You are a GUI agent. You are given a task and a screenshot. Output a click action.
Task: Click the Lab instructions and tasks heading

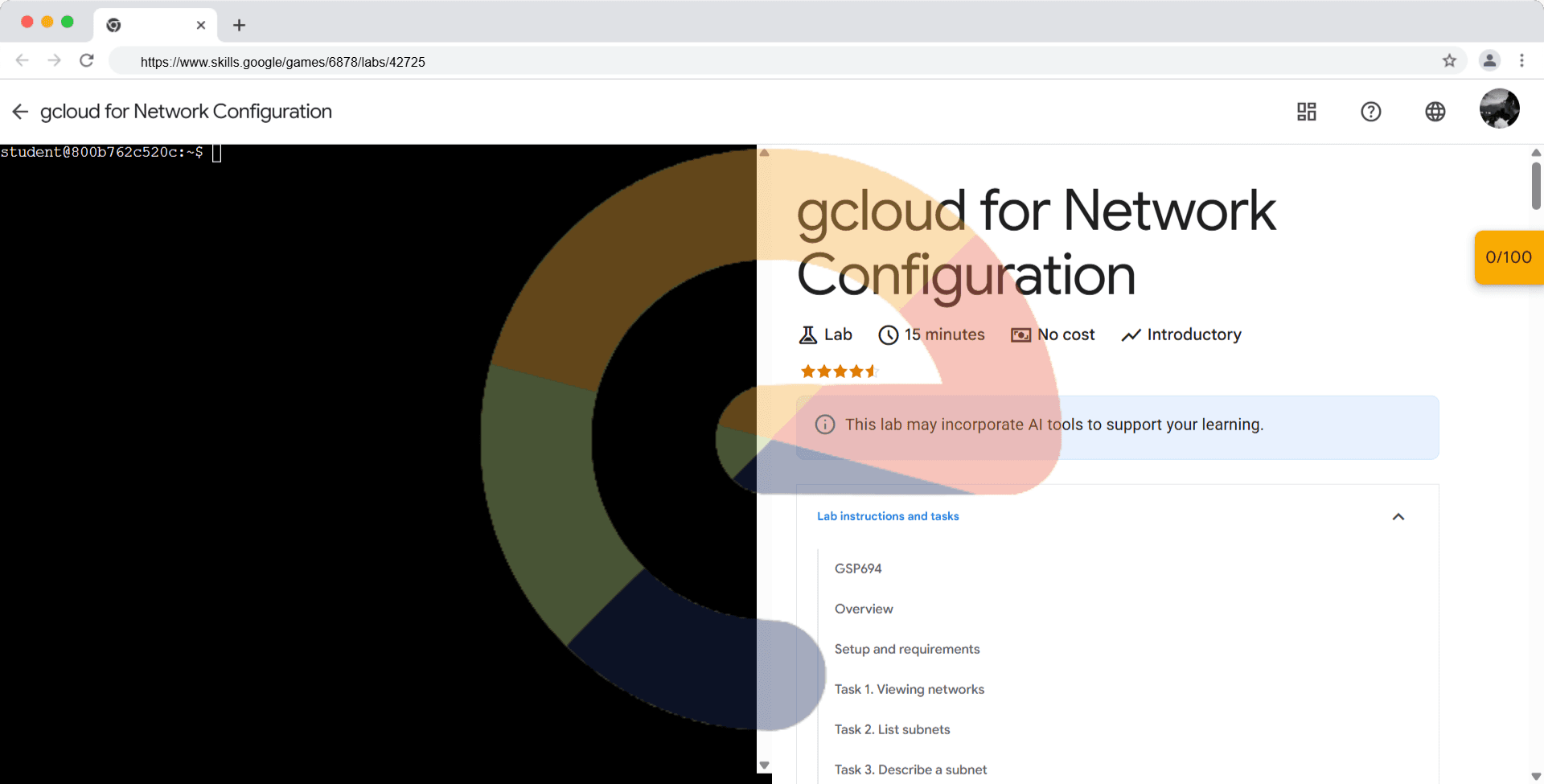tap(888, 516)
